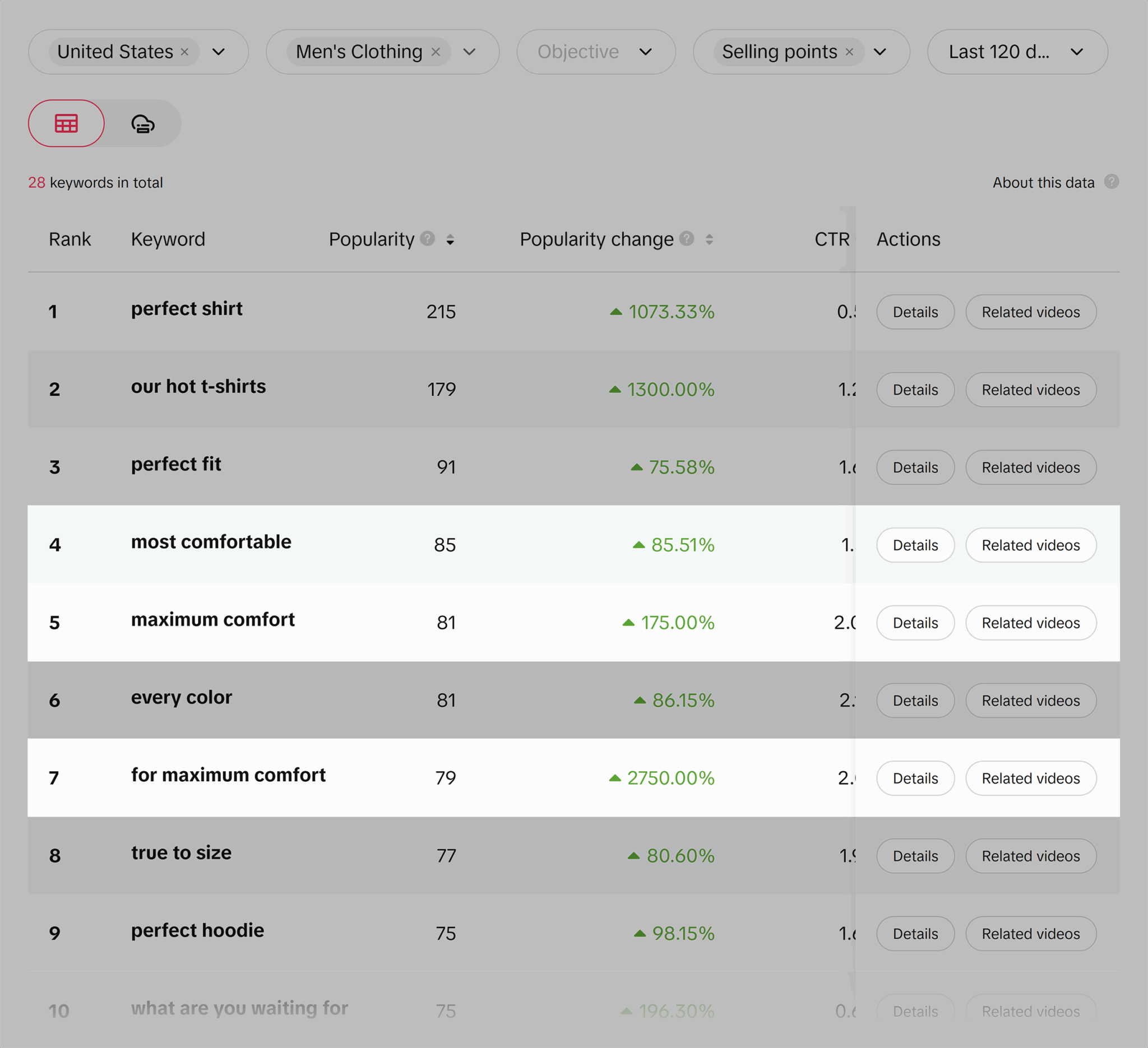The height and width of the screenshot is (1048, 1148).
Task: View Related videos for perfect hoodie
Action: pos(1031,933)
